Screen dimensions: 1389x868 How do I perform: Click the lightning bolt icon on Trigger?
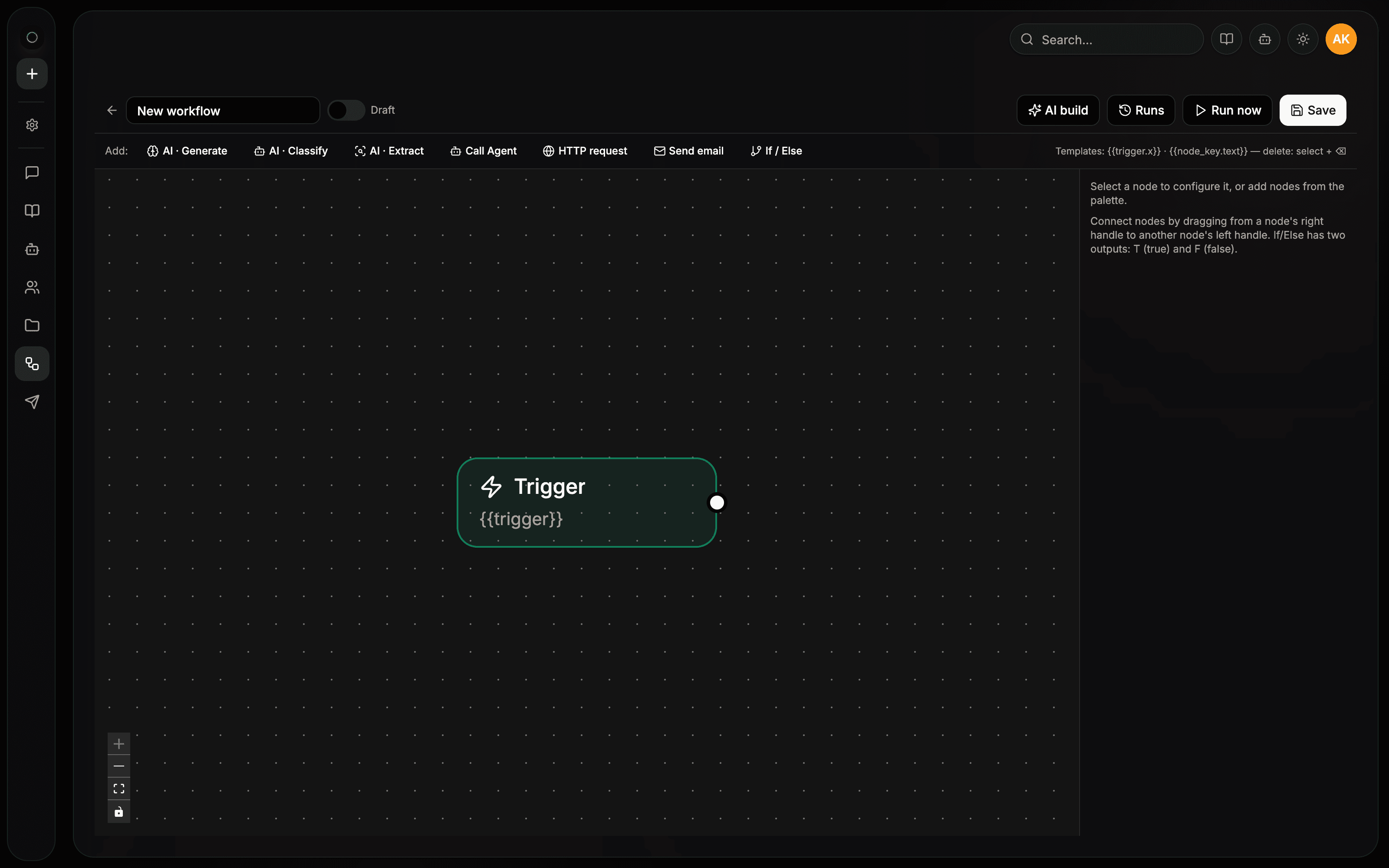coord(491,487)
